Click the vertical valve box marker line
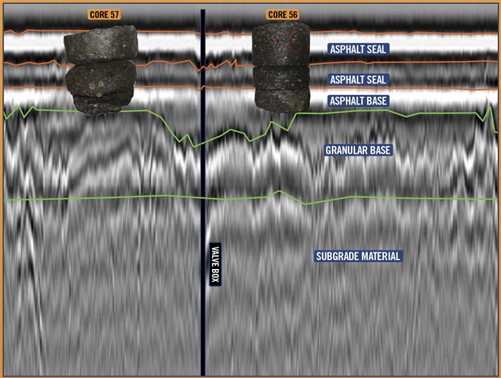Screen dimensions: 501x378 click(203, 192)
